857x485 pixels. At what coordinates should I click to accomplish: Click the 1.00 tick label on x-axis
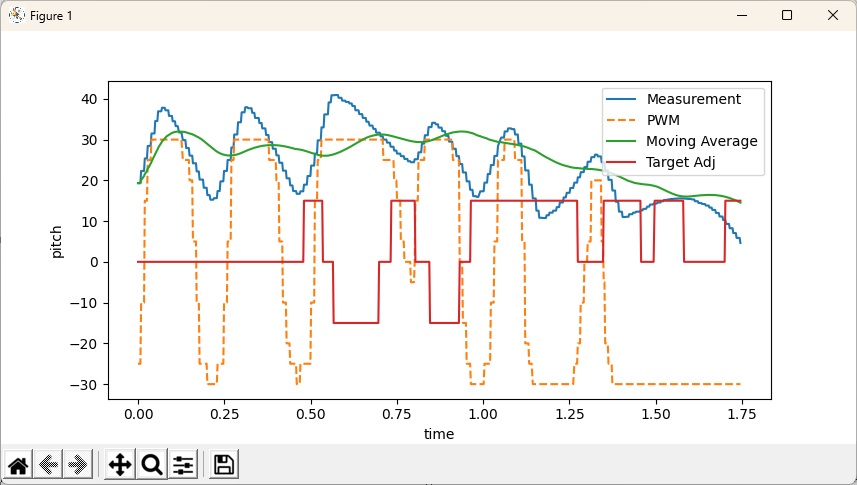483,412
